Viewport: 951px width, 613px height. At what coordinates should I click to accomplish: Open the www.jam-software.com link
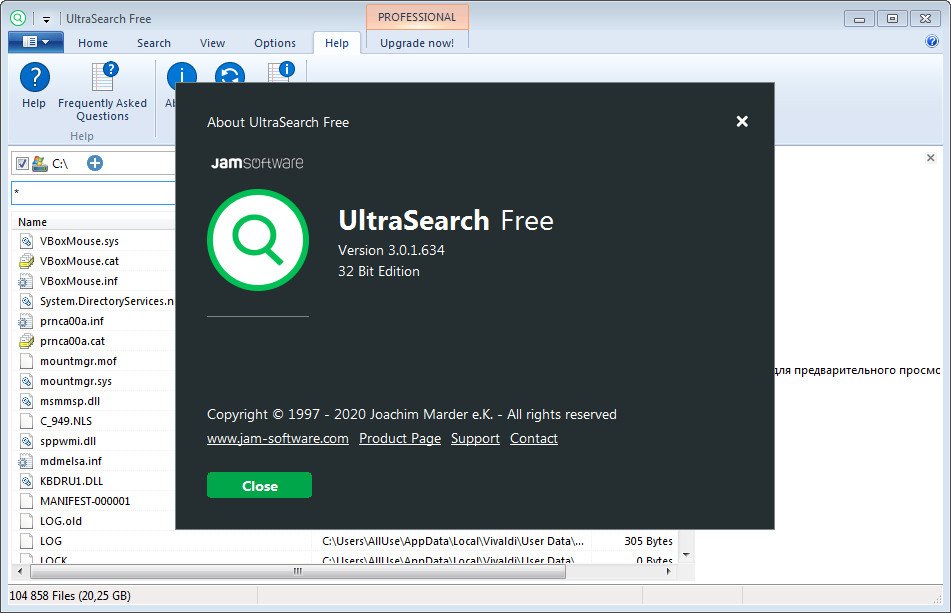(x=278, y=438)
